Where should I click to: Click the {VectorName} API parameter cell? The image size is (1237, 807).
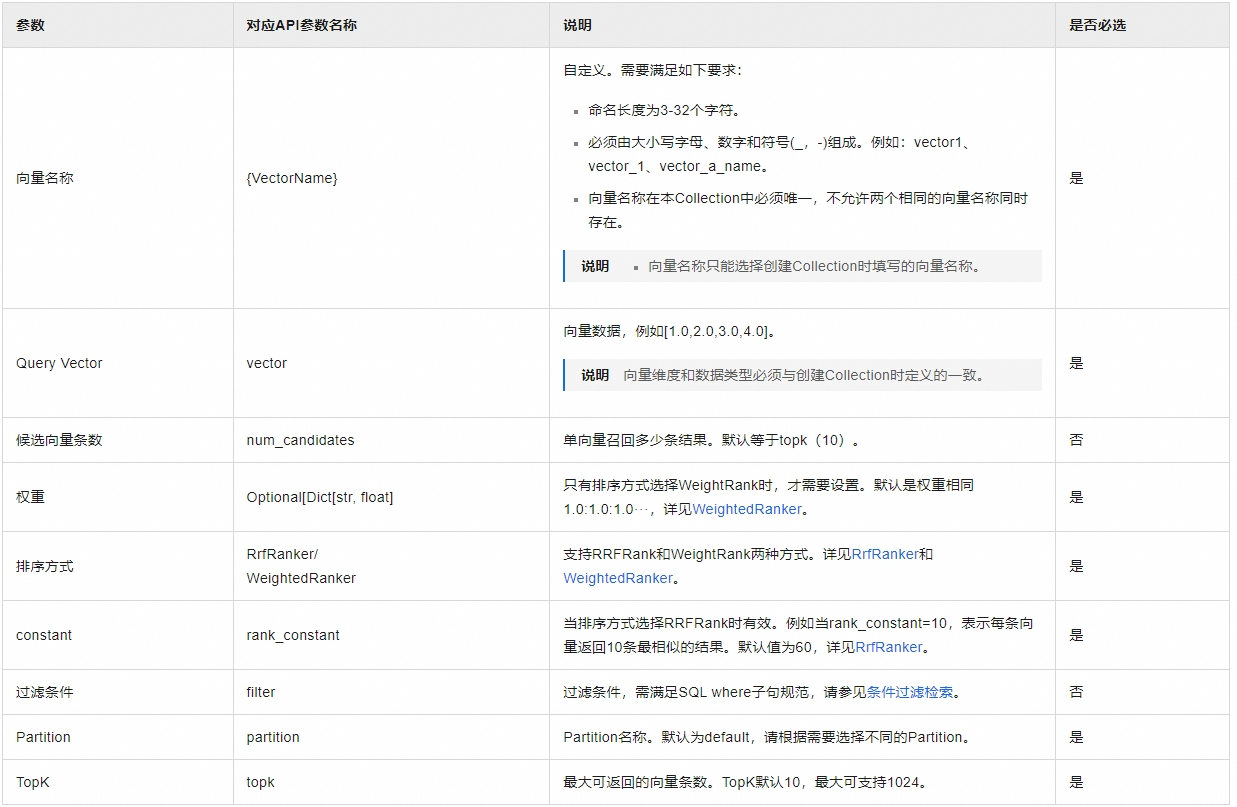292,178
